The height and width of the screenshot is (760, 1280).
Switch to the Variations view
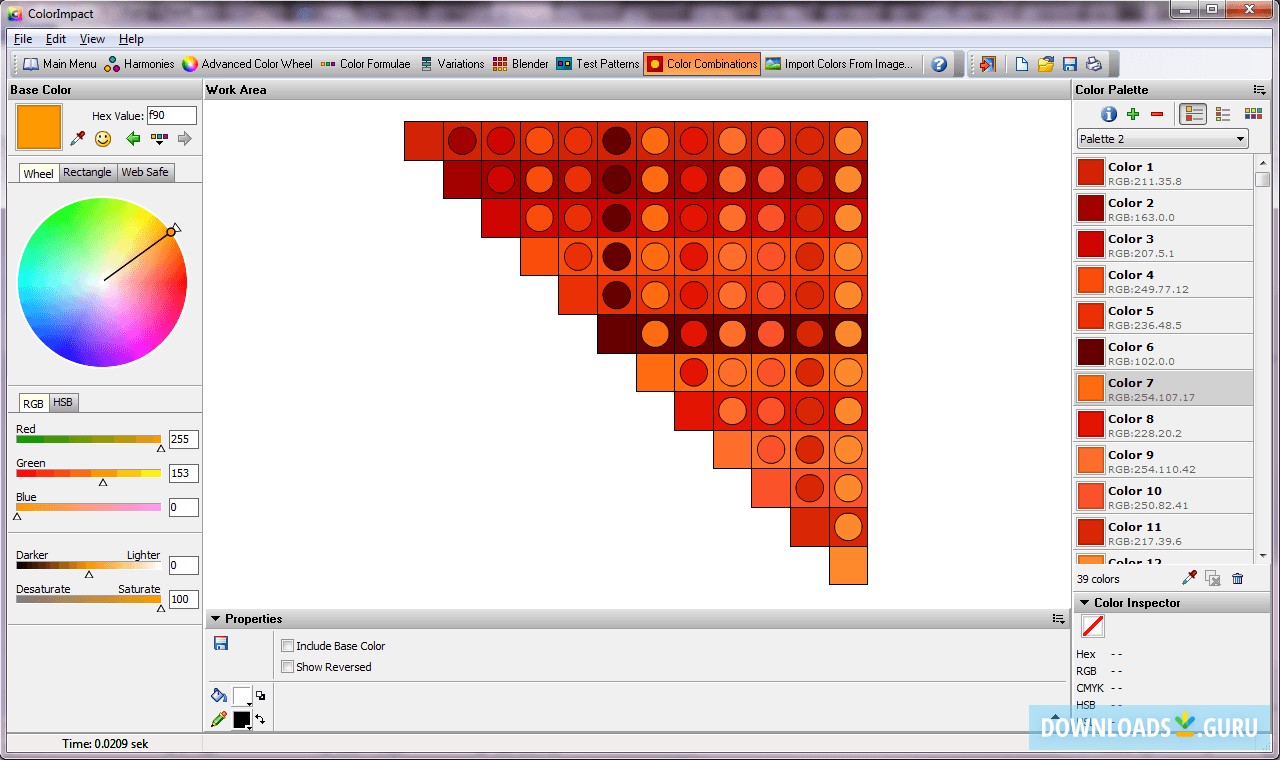(x=452, y=64)
